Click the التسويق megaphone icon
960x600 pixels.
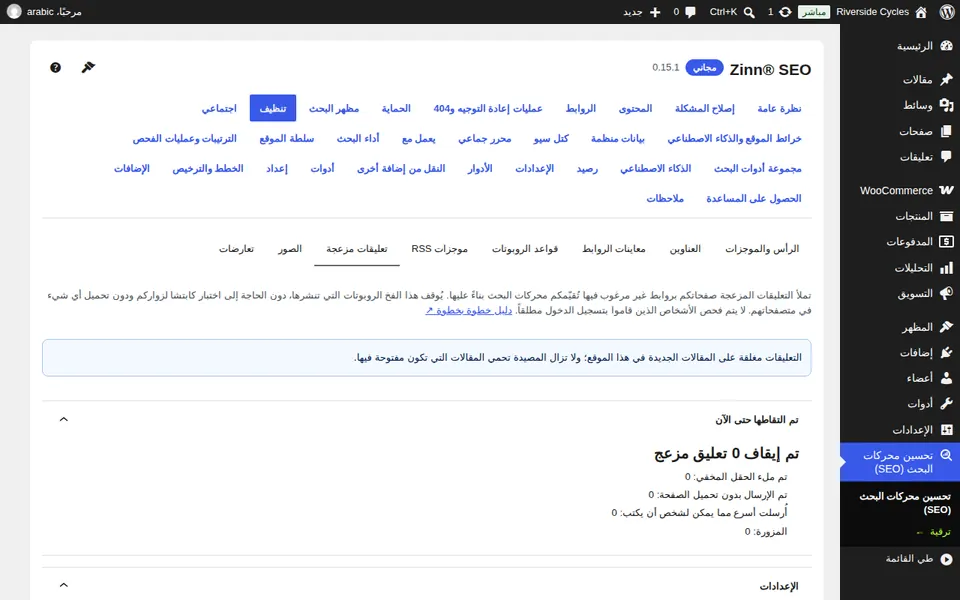pos(947,293)
